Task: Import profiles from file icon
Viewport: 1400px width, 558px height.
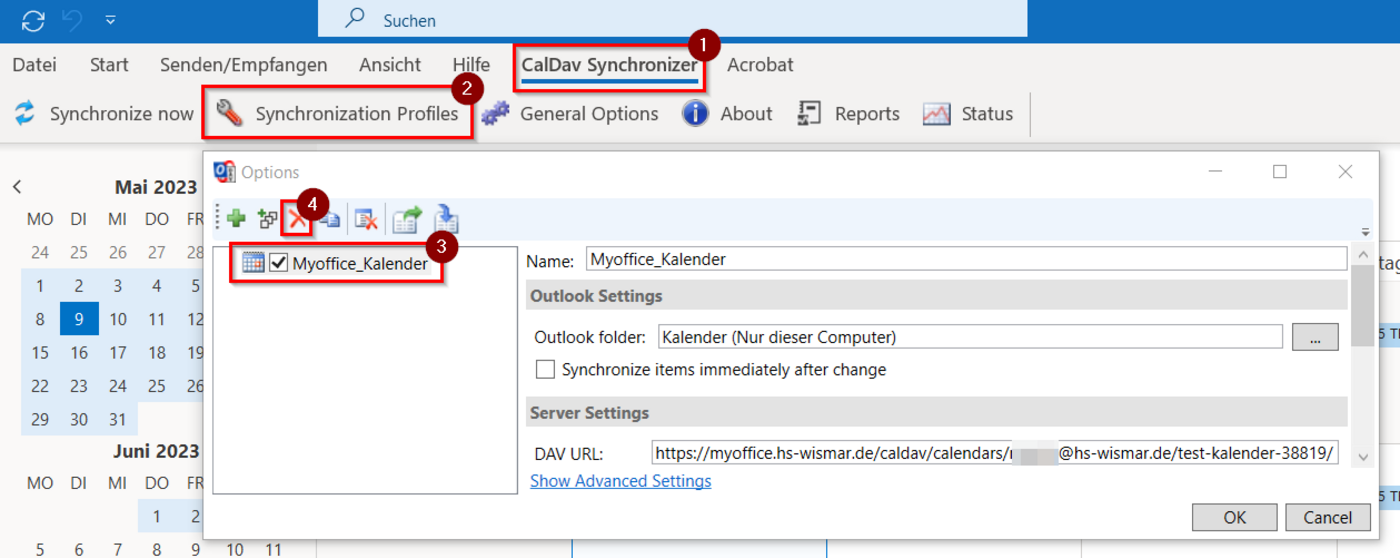Action: pyautogui.click(x=446, y=218)
